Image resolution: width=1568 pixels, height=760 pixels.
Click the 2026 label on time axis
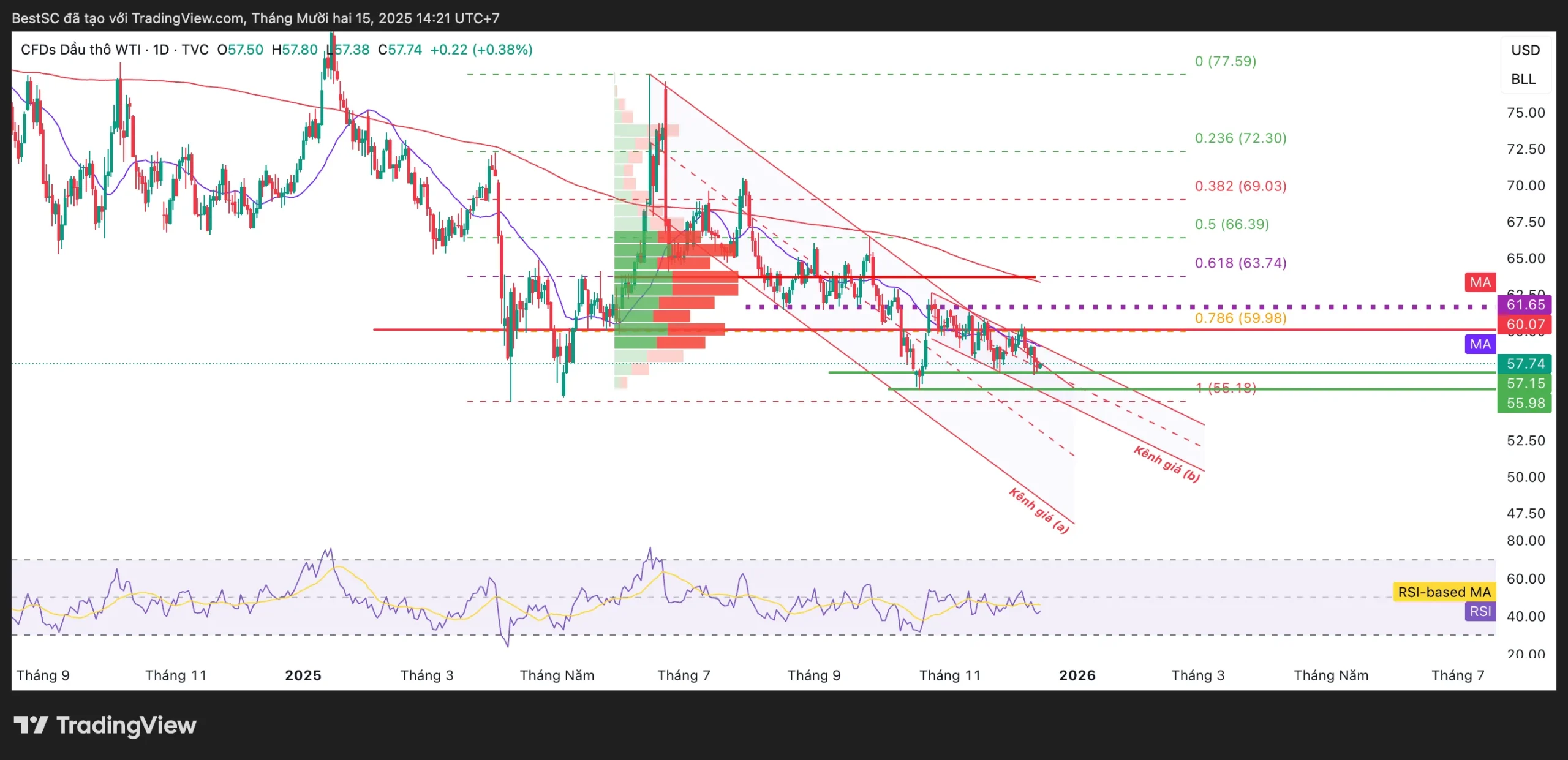pos(1077,675)
